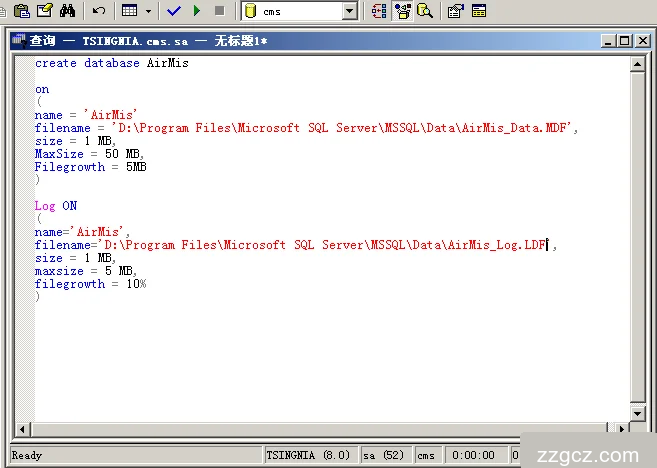Click the Cancel Query stop square
657x468 pixels.
[x=219, y=11]
